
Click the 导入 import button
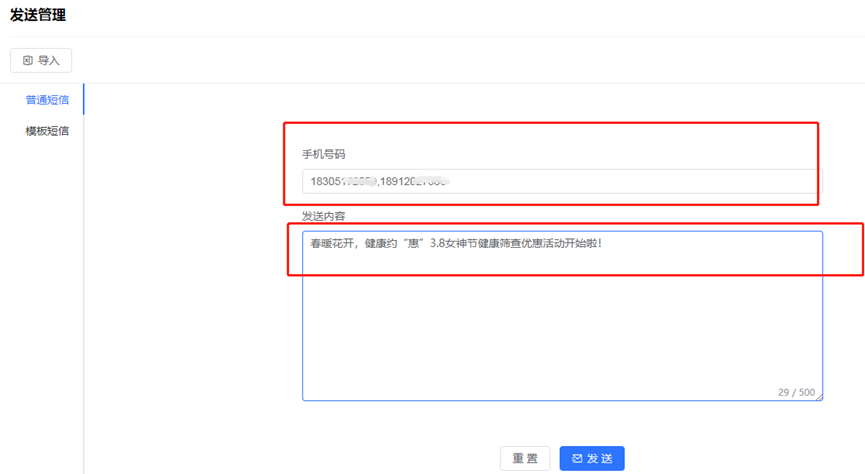click(41, 60)
